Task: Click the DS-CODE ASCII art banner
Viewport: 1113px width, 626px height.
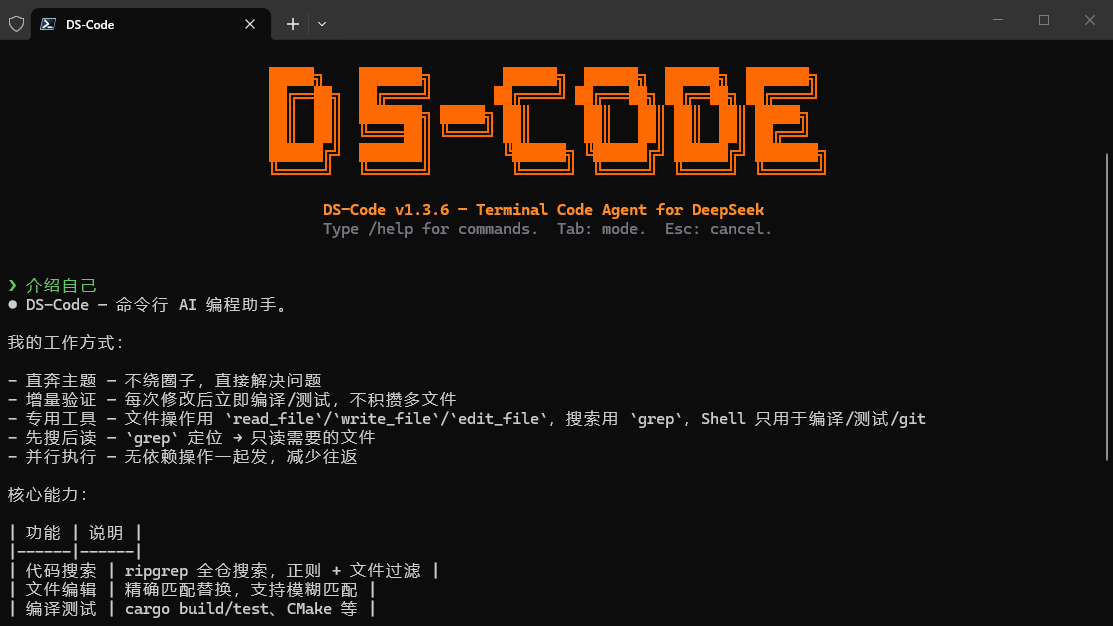Action: click(x=547, y=121)
